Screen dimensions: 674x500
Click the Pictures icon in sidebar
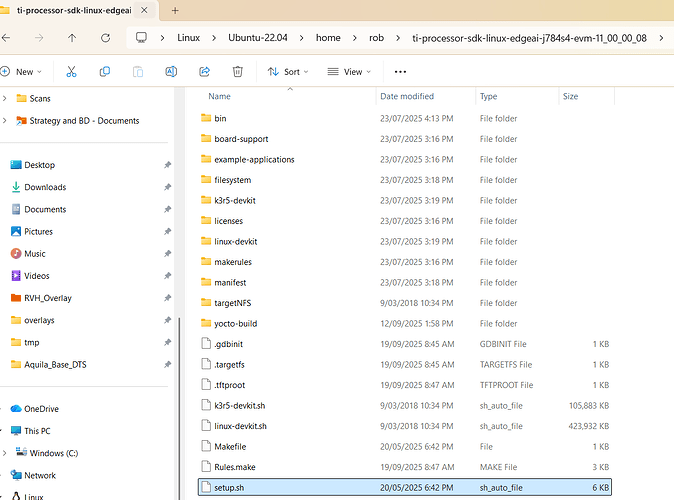point(16,231)
